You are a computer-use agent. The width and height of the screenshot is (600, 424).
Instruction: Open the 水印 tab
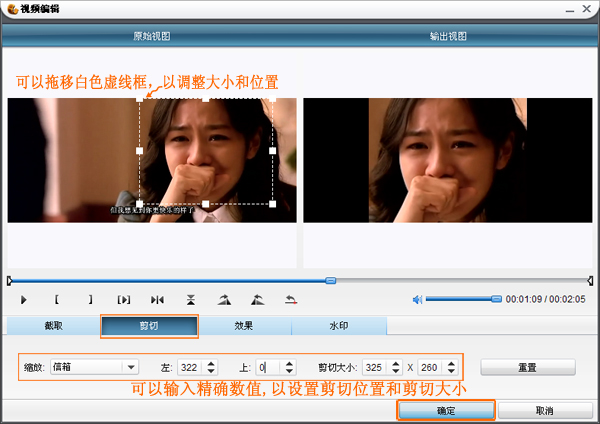[339, 326]
